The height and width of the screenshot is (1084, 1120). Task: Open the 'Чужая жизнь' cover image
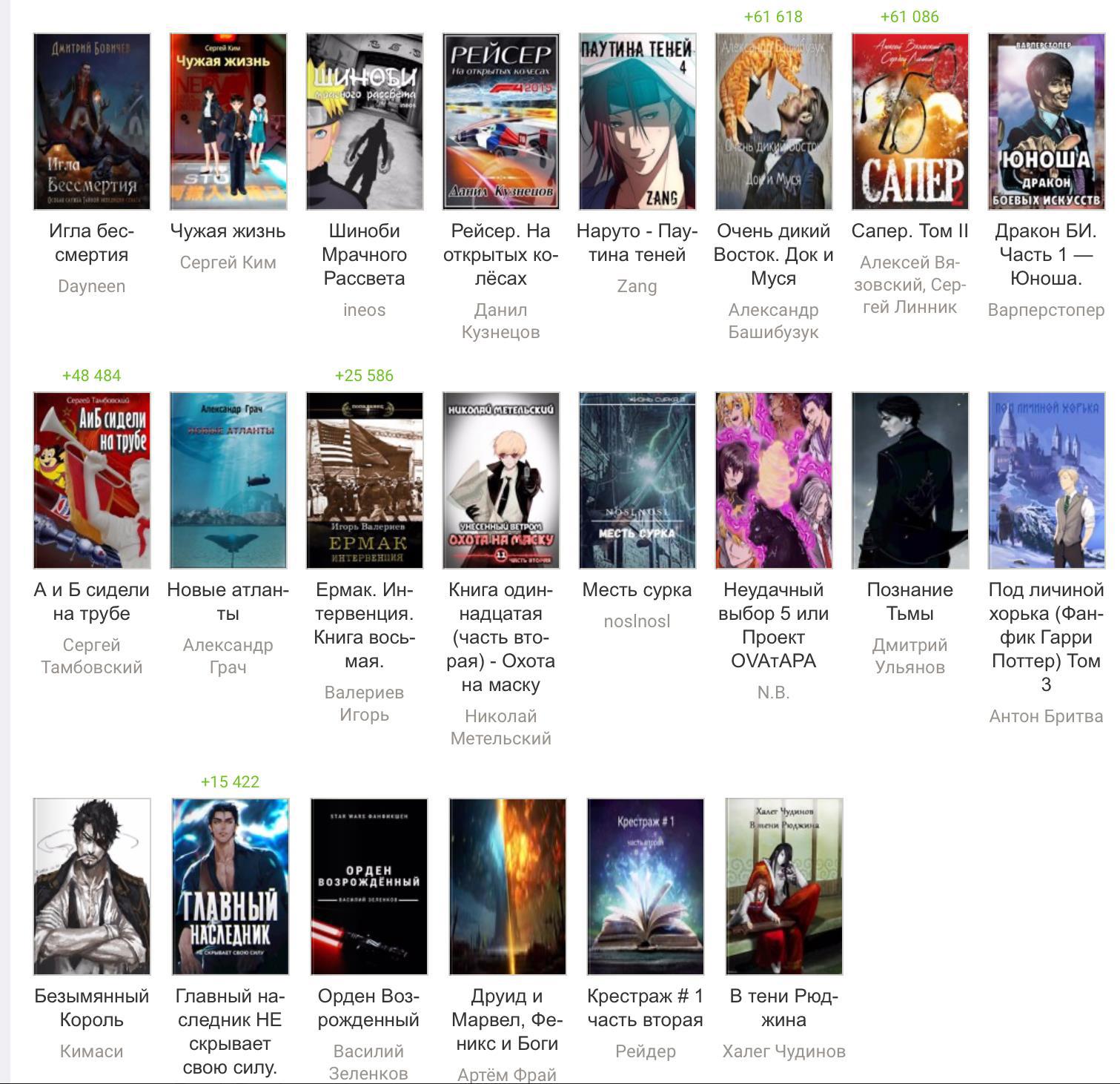[x=228, y=122]
